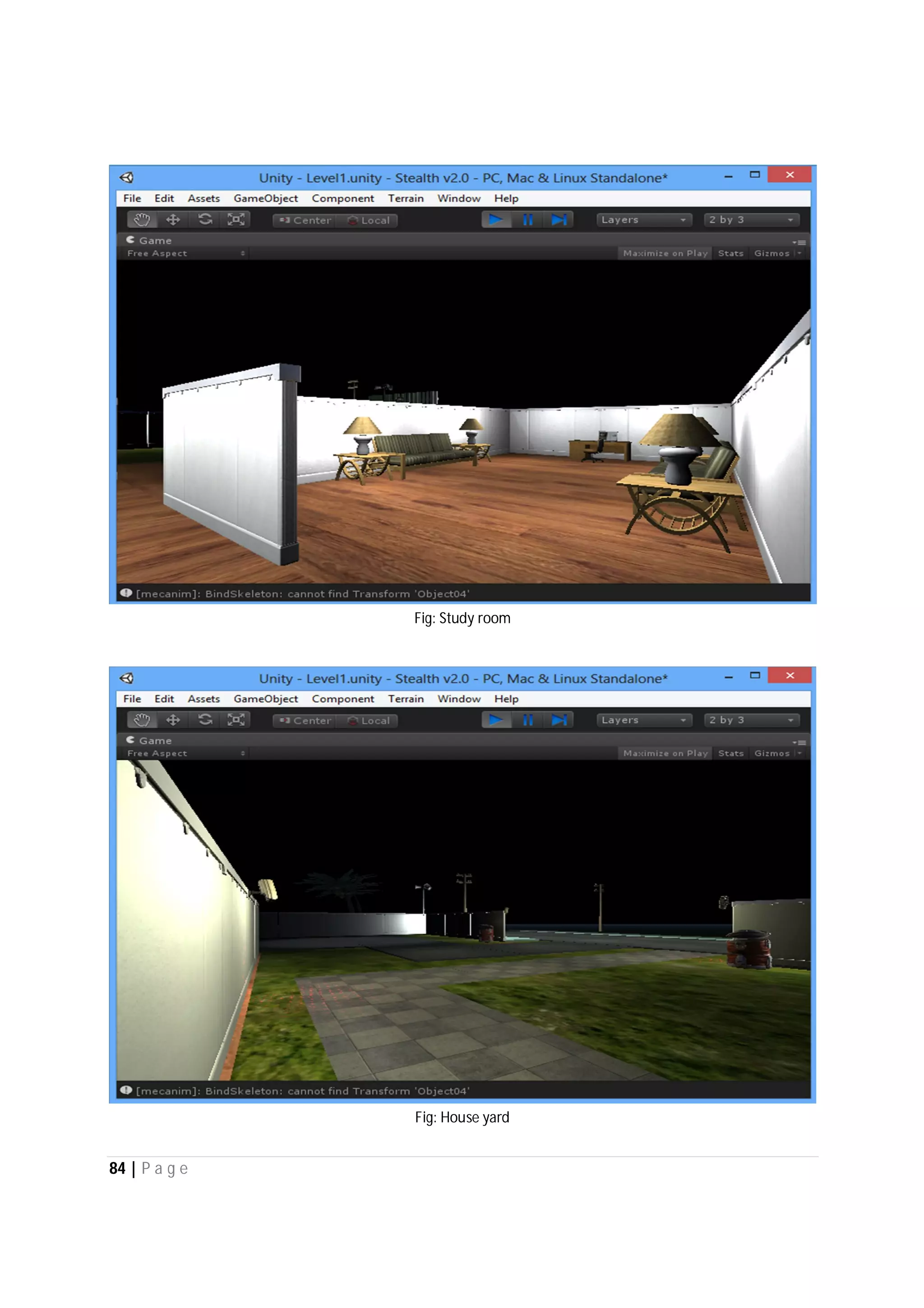Toggle Local handle rotation in lower window

(x=368, y=721)
